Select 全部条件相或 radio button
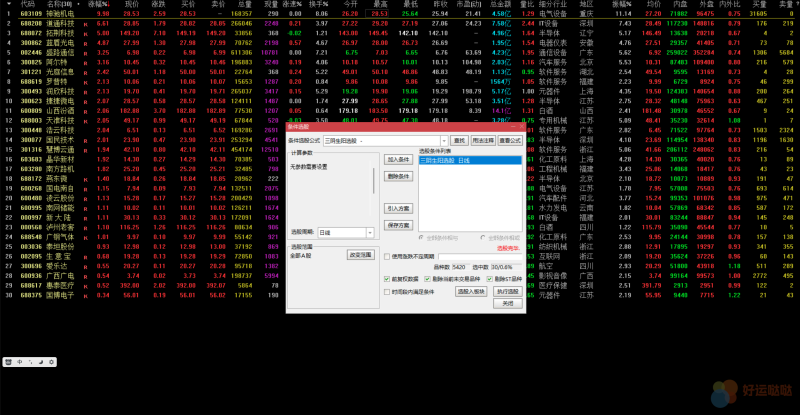The image size is (800, 415). click(483, 238)
